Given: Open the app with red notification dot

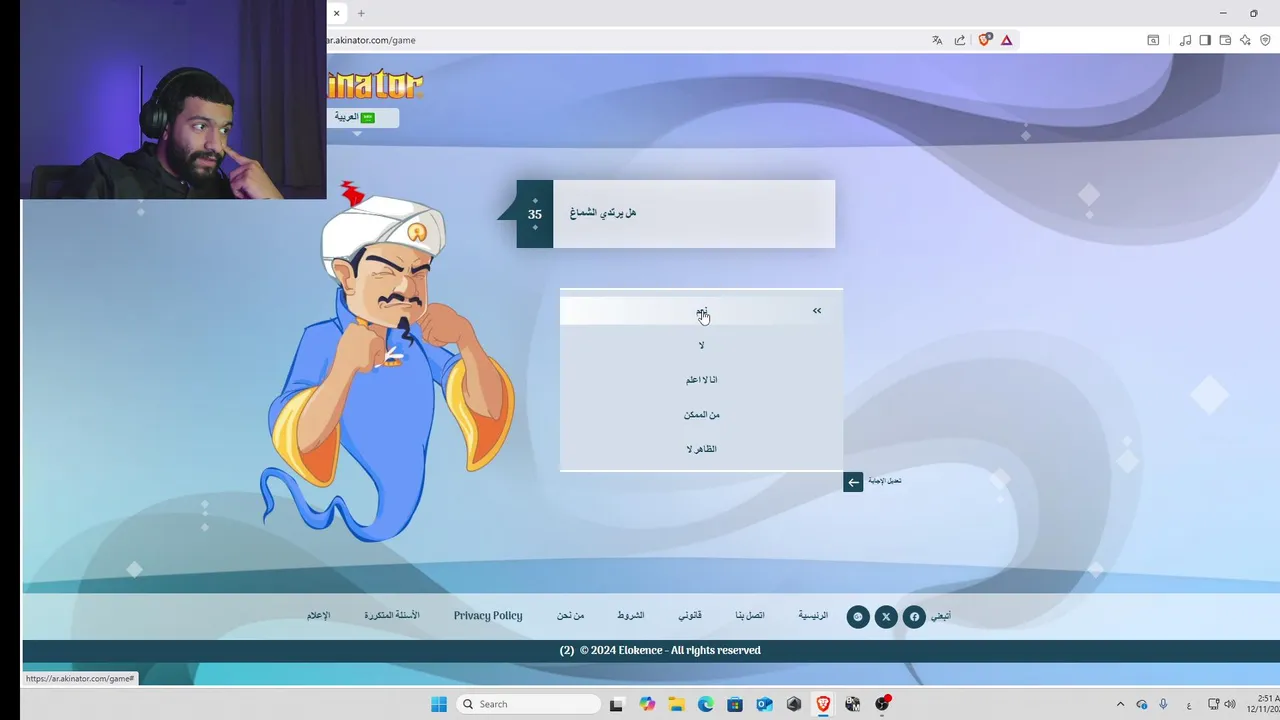Looking at the screenshot, I should (882, 704).
